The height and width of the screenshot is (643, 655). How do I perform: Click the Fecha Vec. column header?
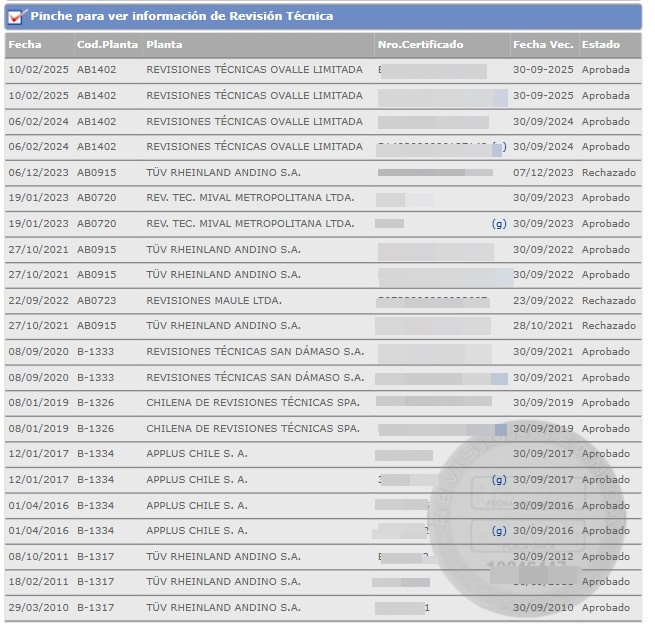click(543, 45)
